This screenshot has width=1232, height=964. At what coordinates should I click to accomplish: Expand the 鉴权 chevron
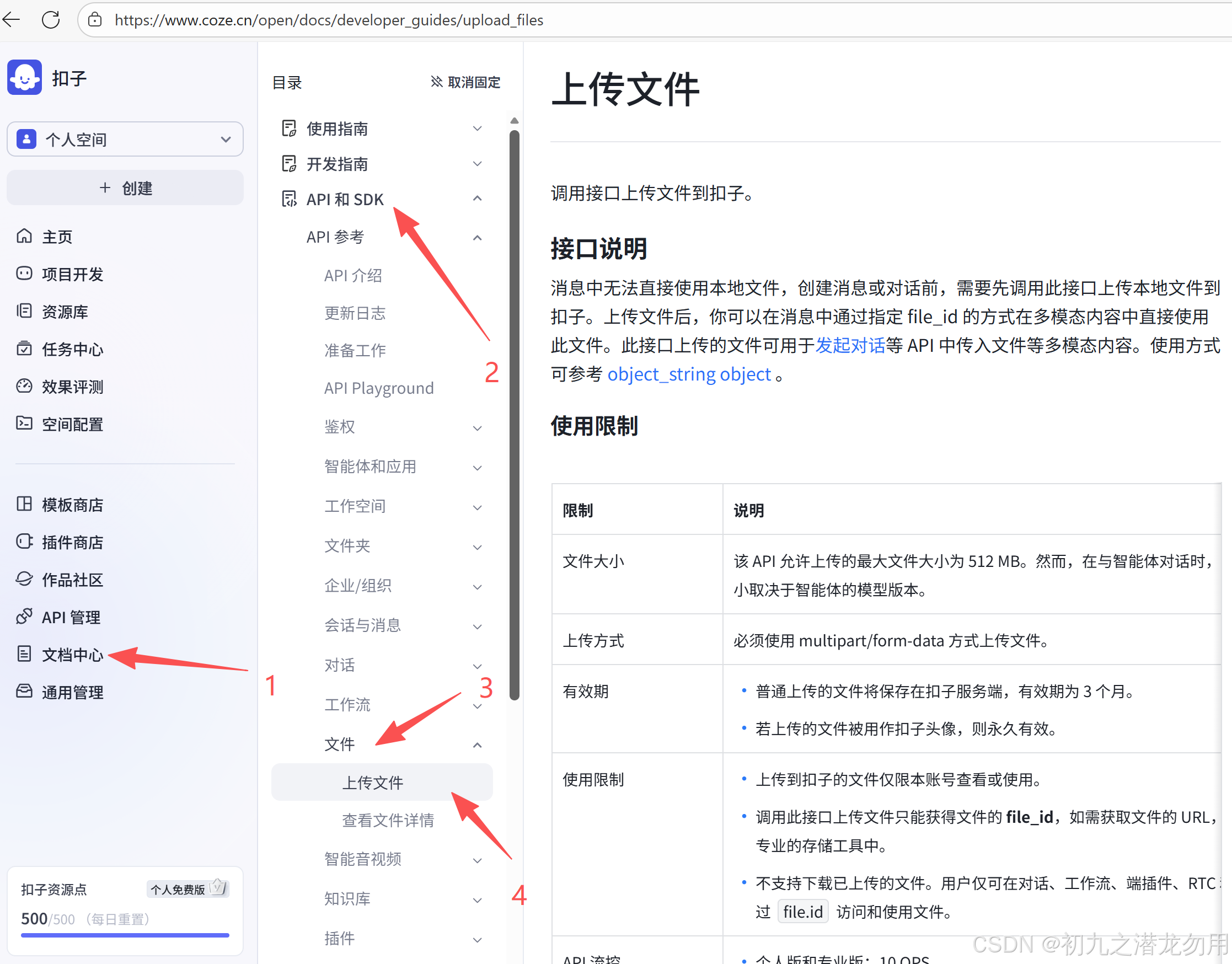477,428
